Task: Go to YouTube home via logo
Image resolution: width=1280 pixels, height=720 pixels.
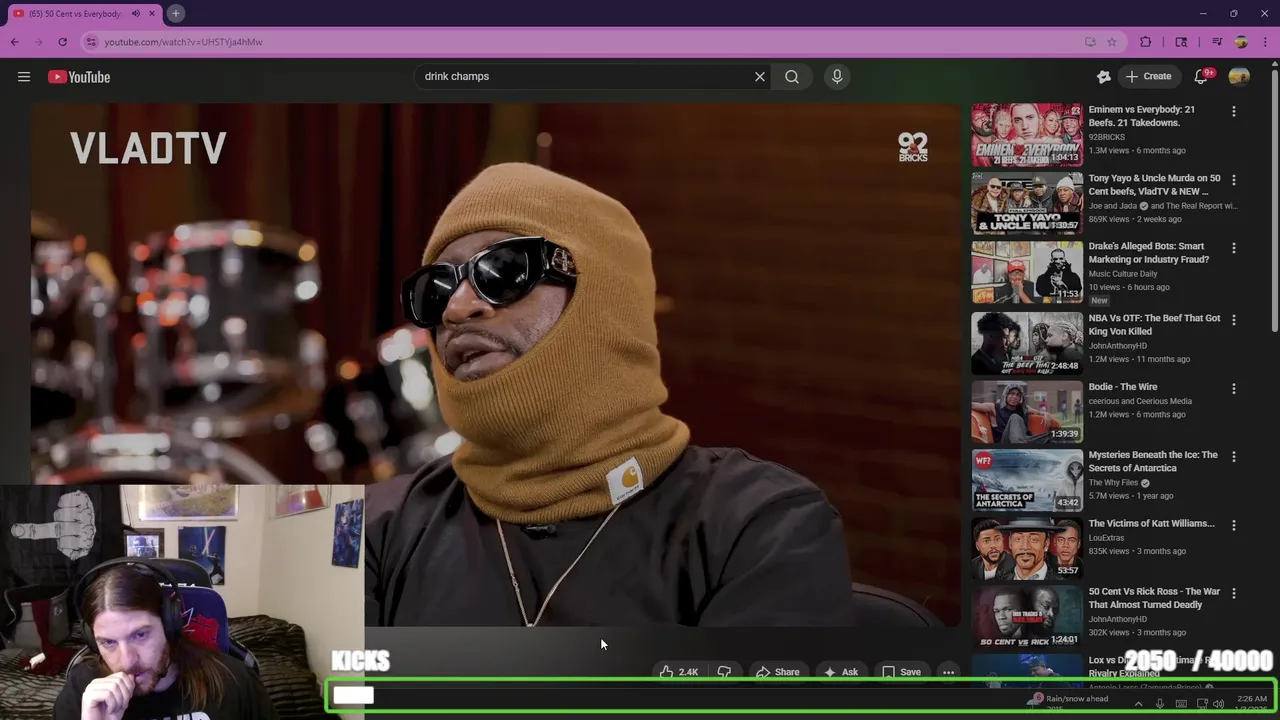Action: [x=79, y=77]
